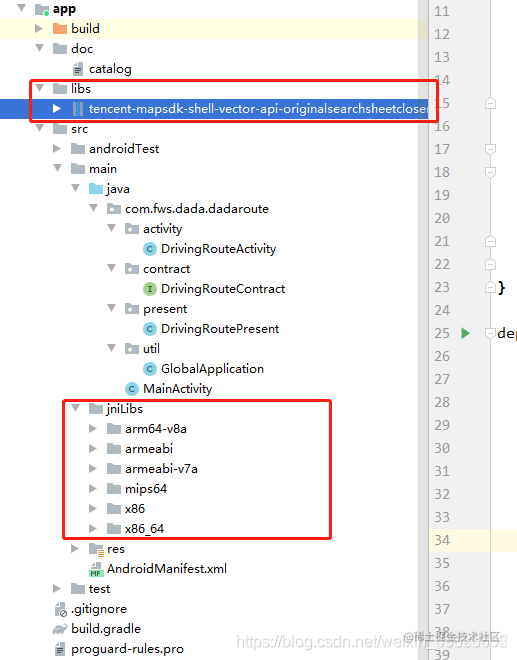Toggle the code fold marker on line 21
The width and height of the screenshot is (517, 660).
490,241
